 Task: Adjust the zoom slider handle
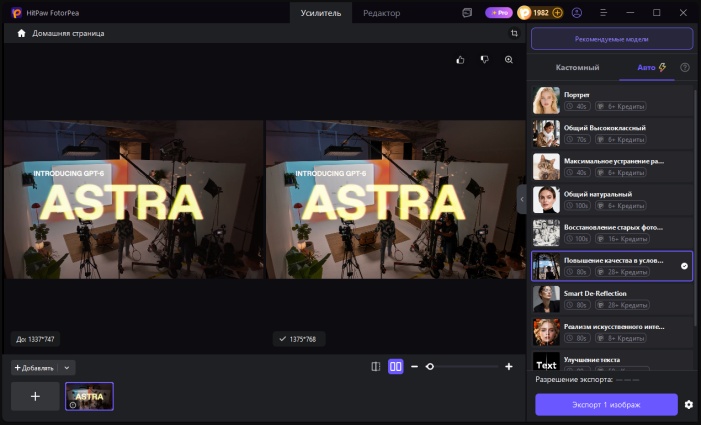(430, 366)
